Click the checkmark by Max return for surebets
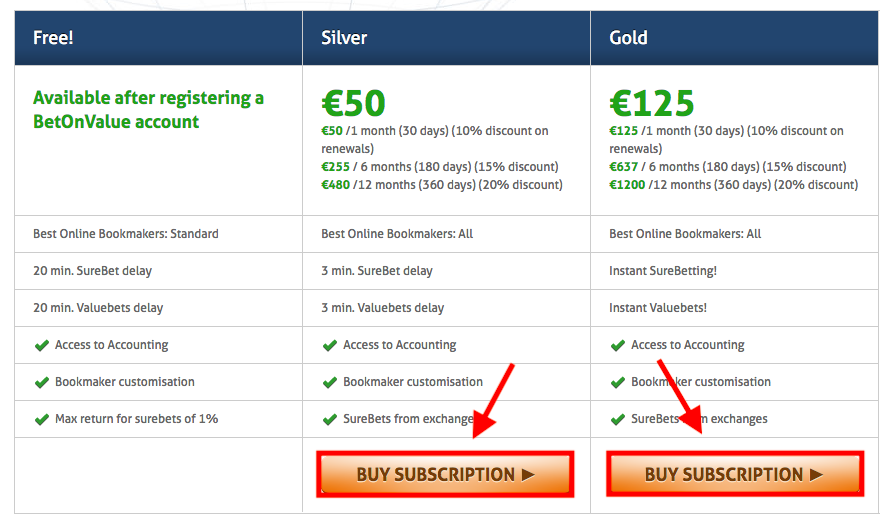The height and width of the screenshot is (529, 894). click(42, 420)
